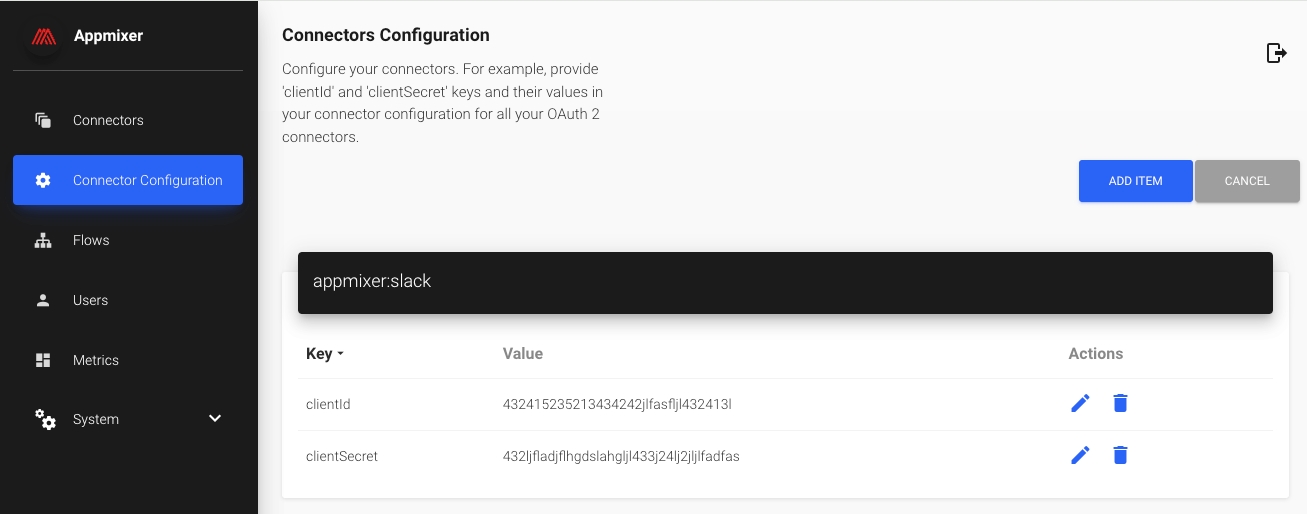Click the Appmixer logo icon

(42, 37)
